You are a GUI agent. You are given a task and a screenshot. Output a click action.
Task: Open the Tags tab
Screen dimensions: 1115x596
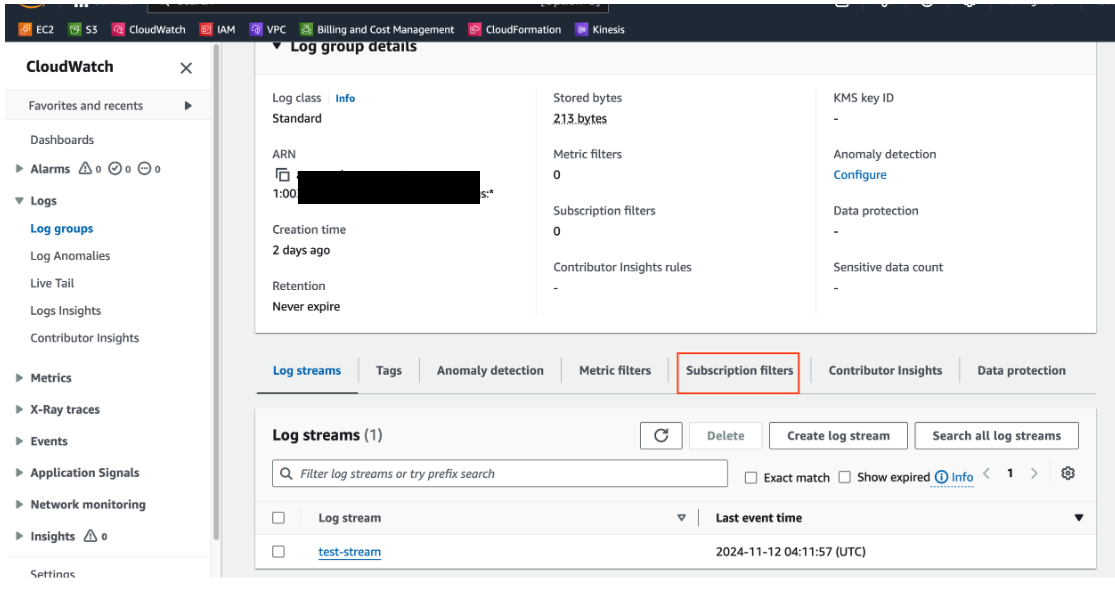[388, 370]
